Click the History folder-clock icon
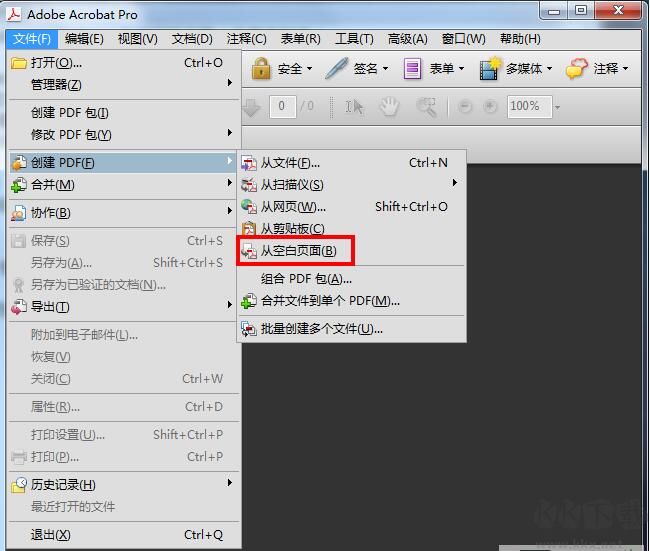The height and width of the screenshot is (551, 650). point(19,485)
